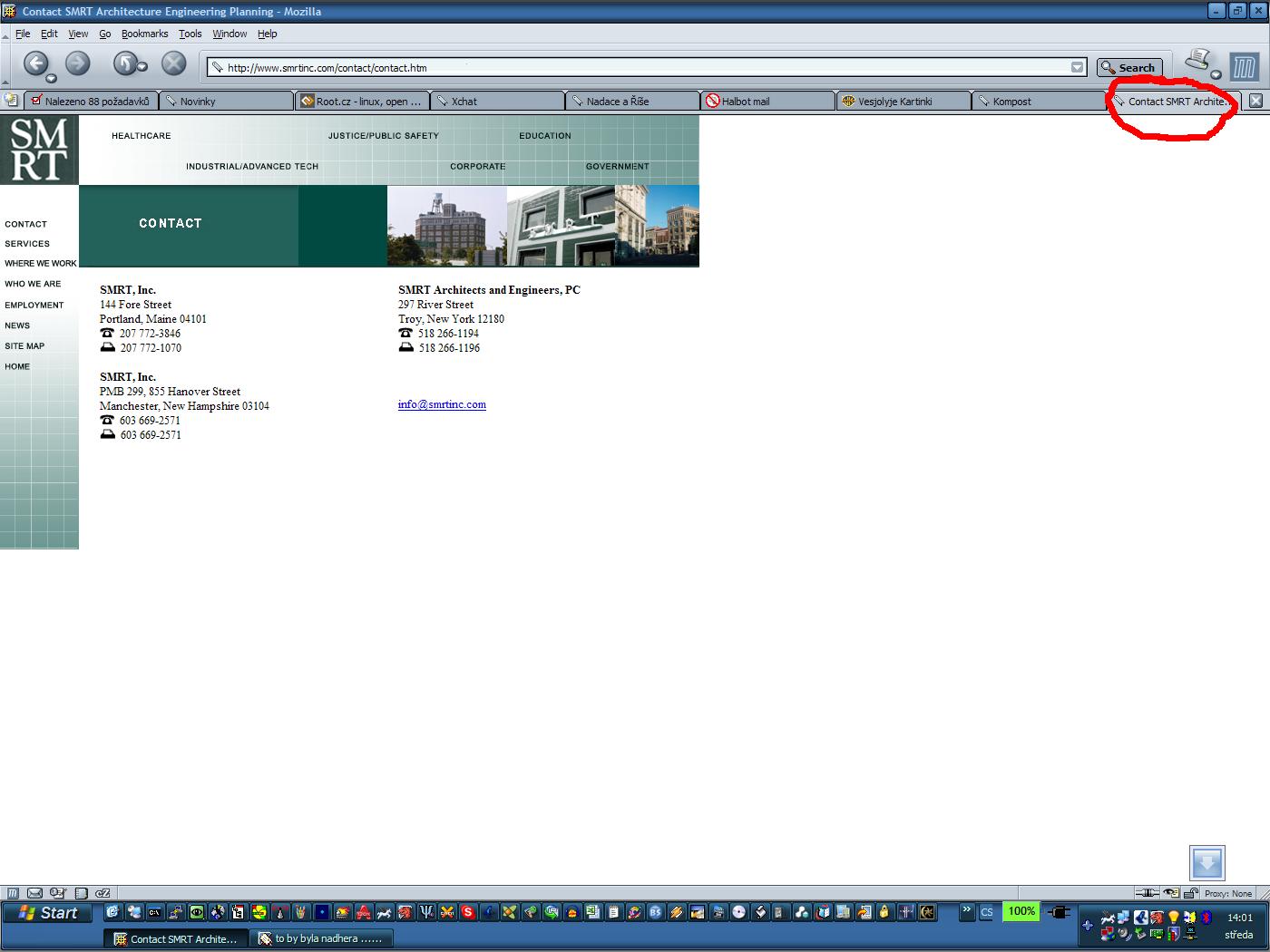The image size is (1270, 952).
Task: Open the Healthcare section link
Action: coord(142,136)
